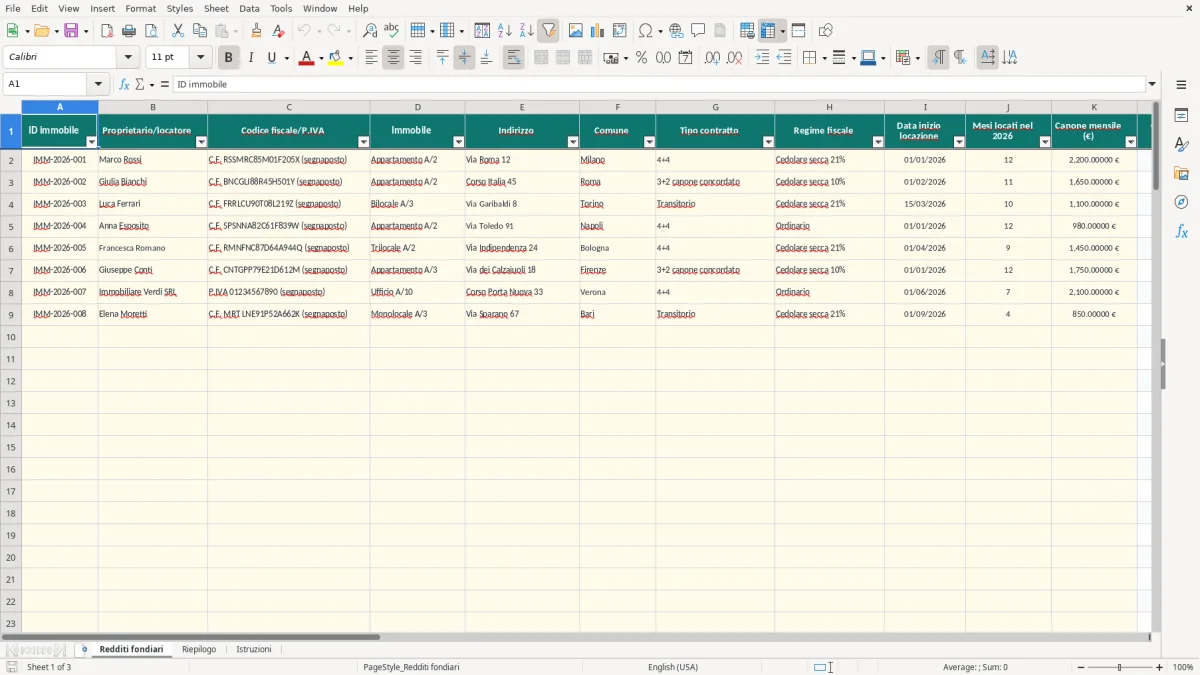The width and height of the screenshot is (1200, 675).
Task: Align cell content to the left
Action: 371,58
